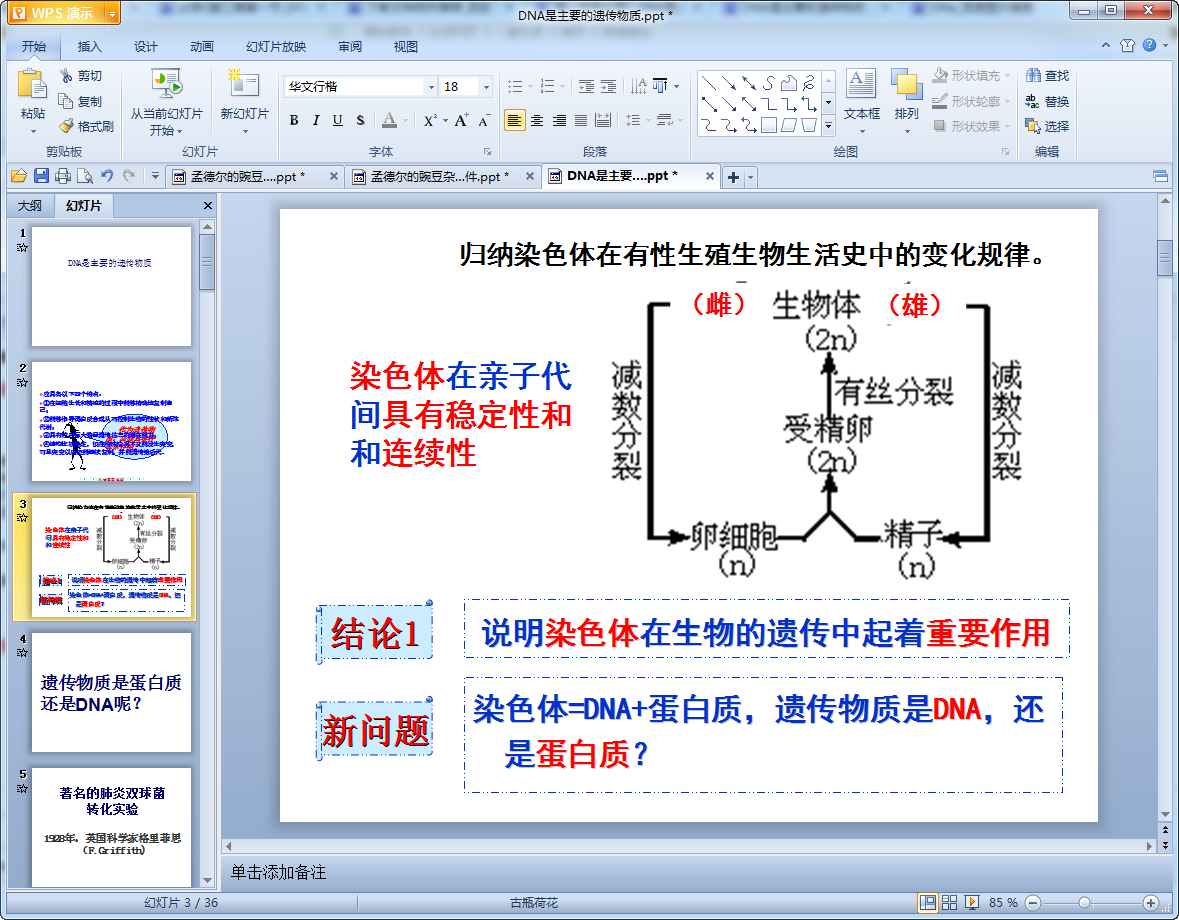Open font name dropdown 华文行楷
This screenshot has height=920, width=1179.
431,87
